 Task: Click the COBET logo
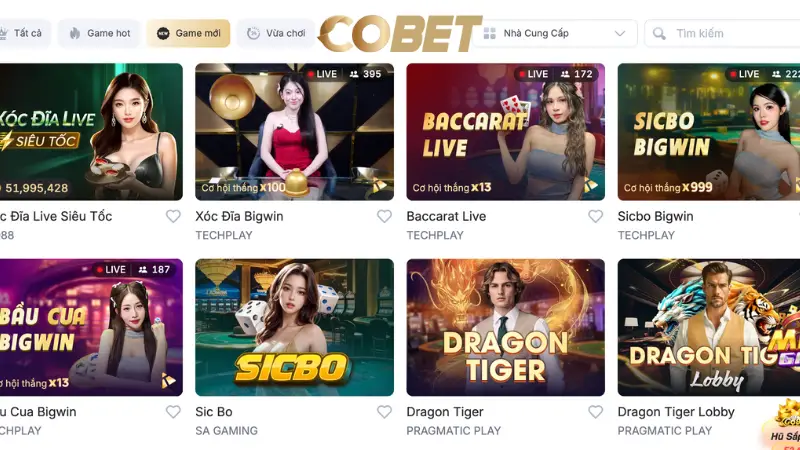click(400, 34)
